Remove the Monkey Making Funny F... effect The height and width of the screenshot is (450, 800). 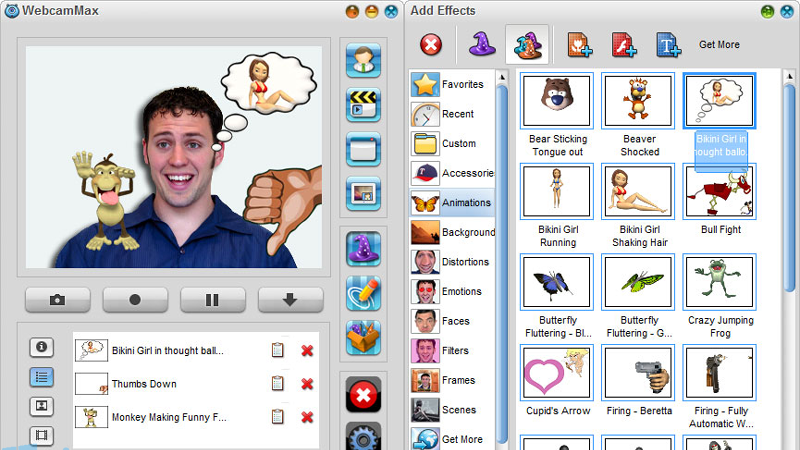pyautogui.click(x=307, y=417)
